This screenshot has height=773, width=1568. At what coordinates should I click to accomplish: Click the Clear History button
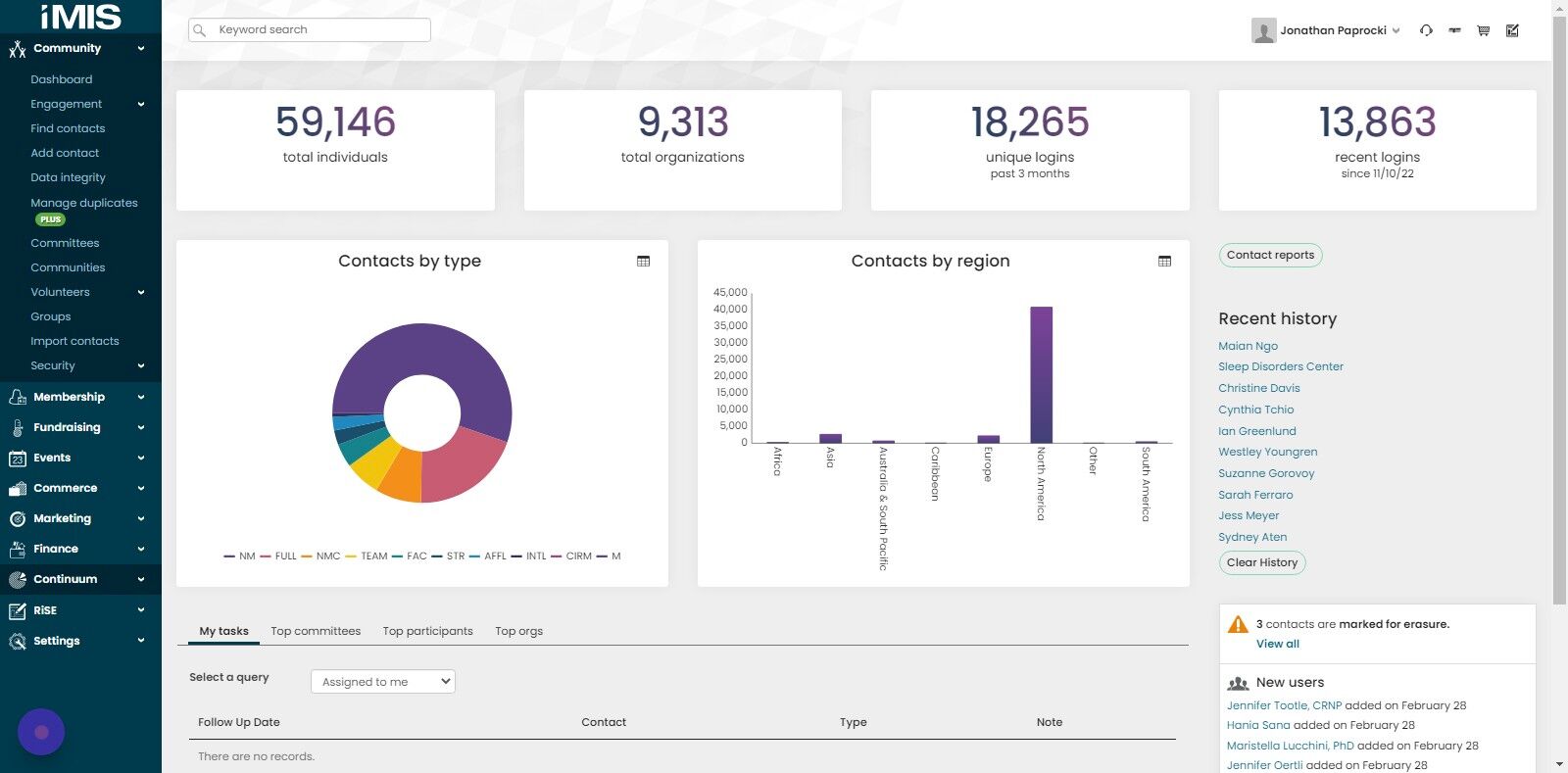[1262, 562]
